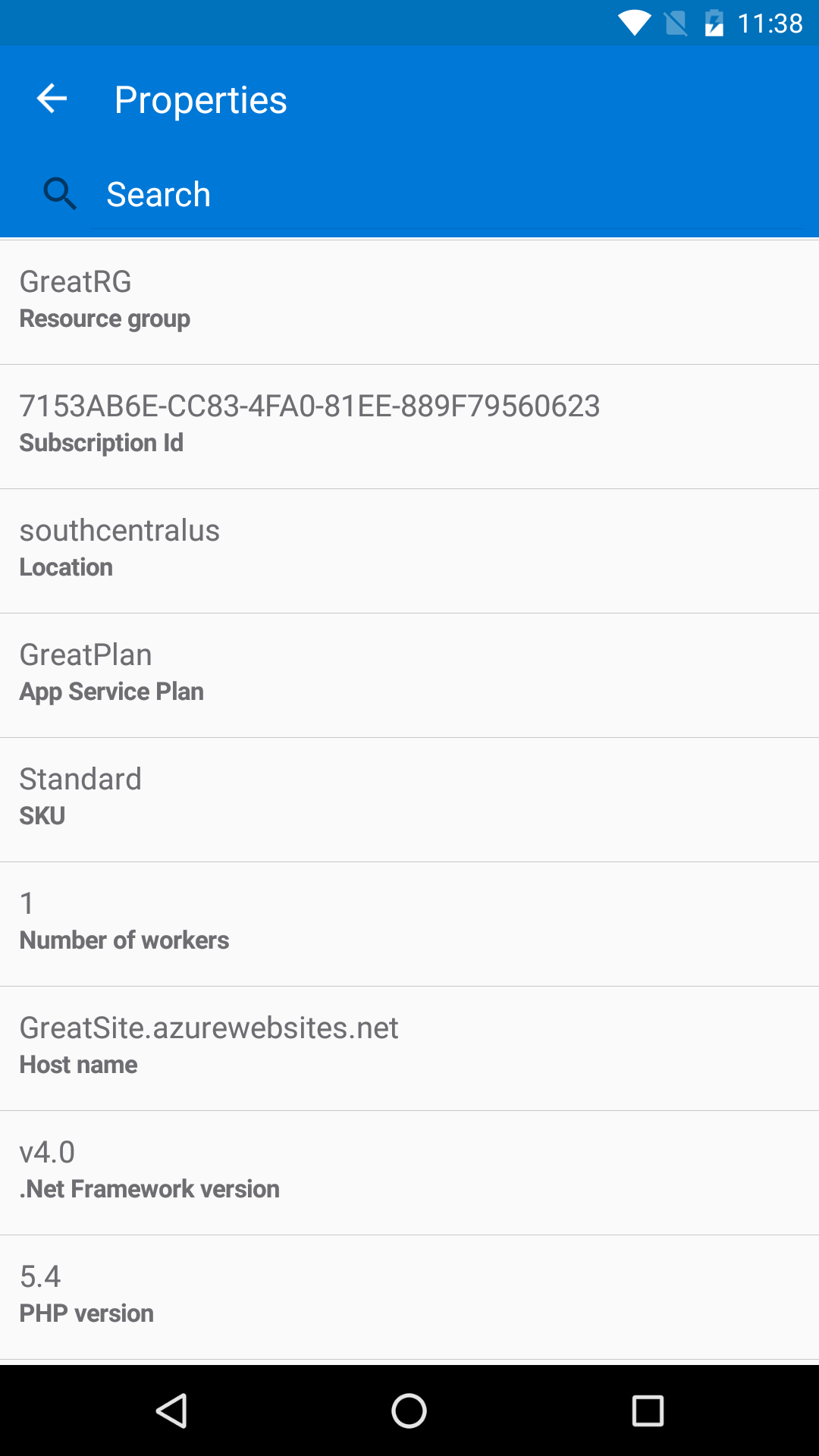This screenshot has height=1456, width=819.
Task: Tap the 11:38 clock in status bar
Action: pyautogui.click(x=770, y=24)
